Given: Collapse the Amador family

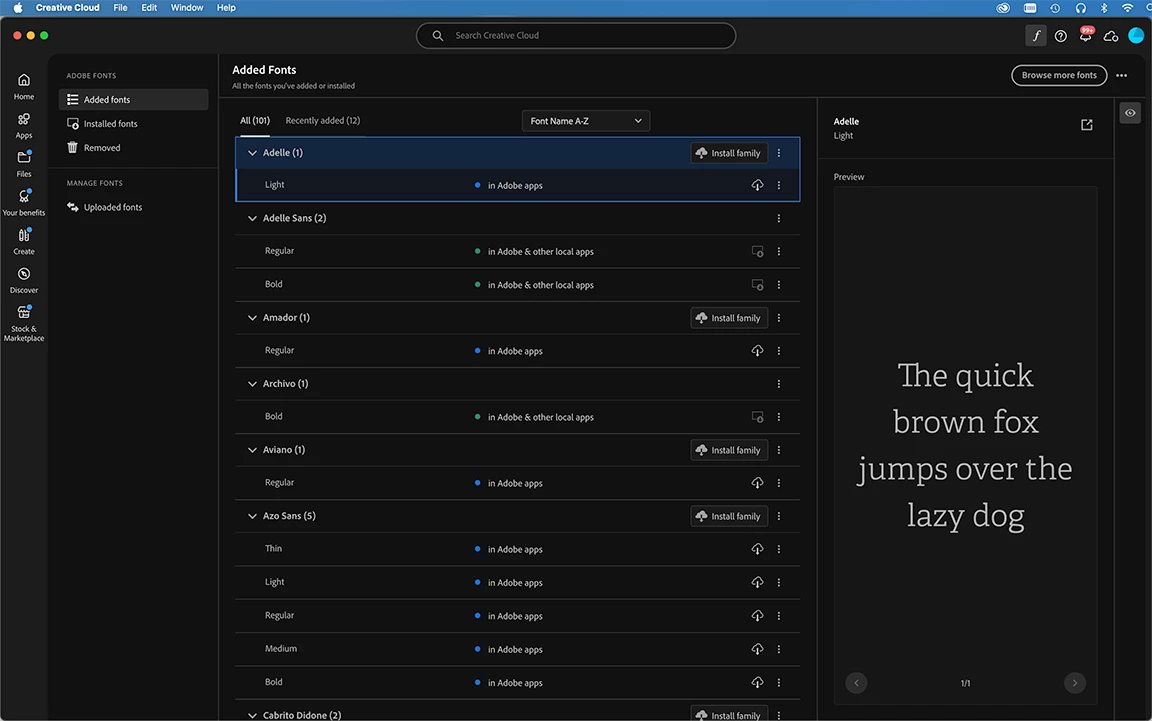Looking at the screenshot, I should click(x=252, y=318).
